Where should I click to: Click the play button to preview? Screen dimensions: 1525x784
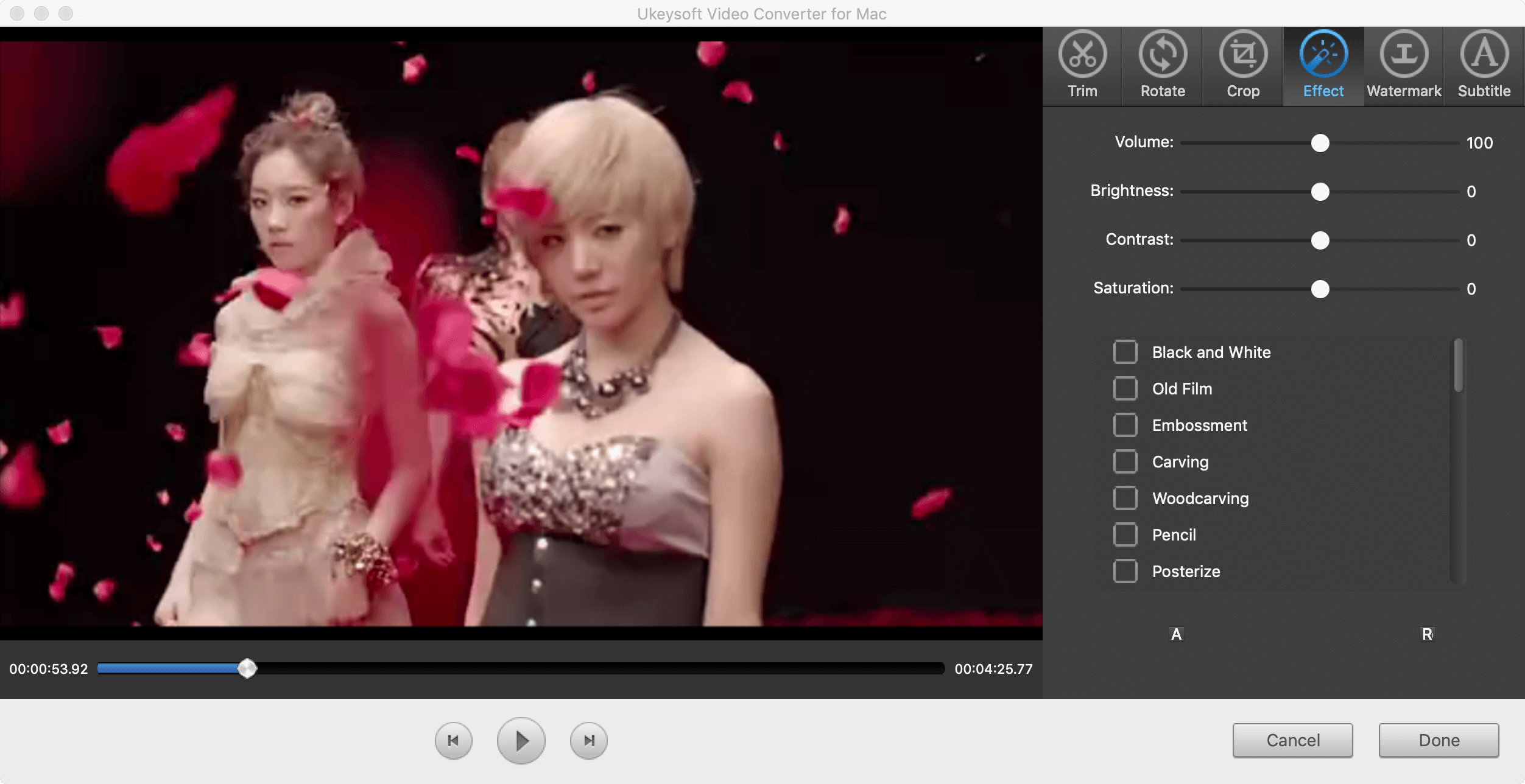[520, 740]
